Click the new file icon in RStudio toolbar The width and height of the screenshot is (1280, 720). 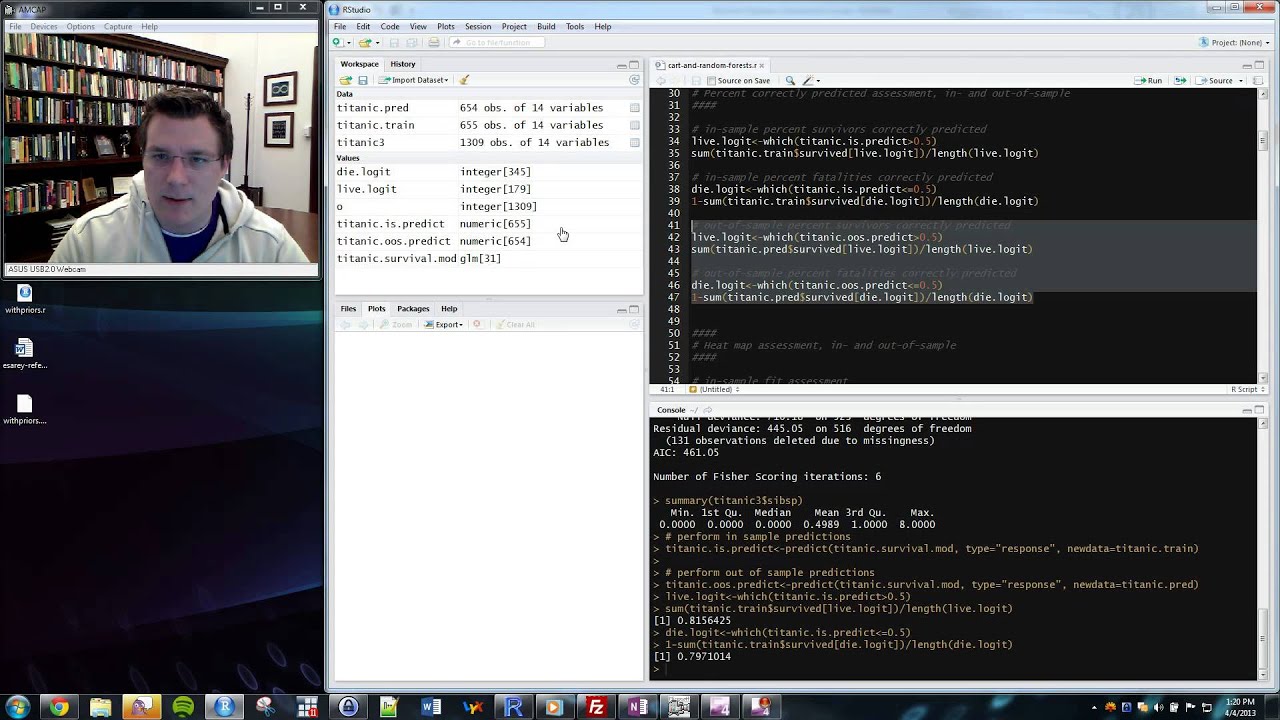337,42
